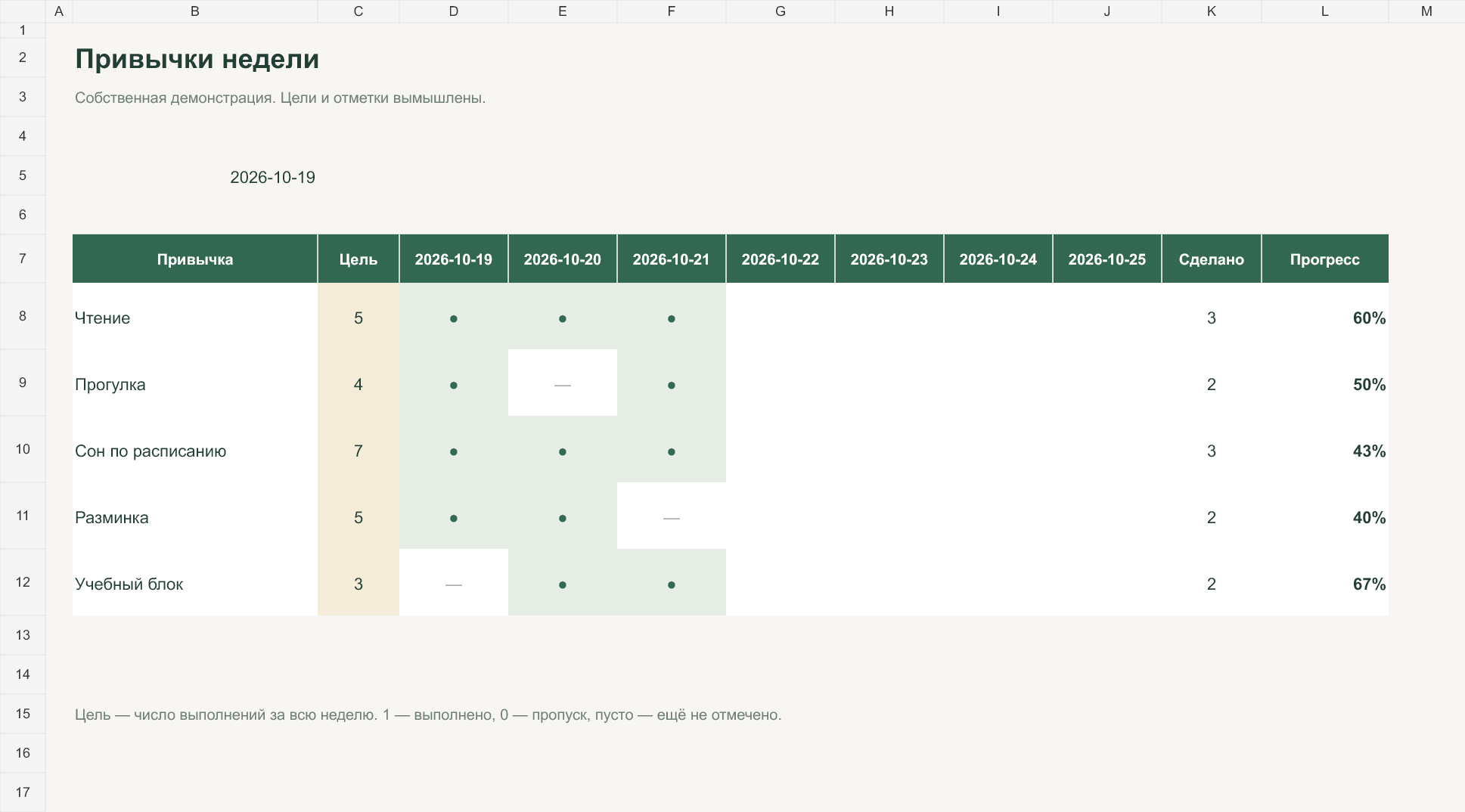Click the goal value 3 for Учебный блок
1465x812 pixels.
(x=358, y=584)
